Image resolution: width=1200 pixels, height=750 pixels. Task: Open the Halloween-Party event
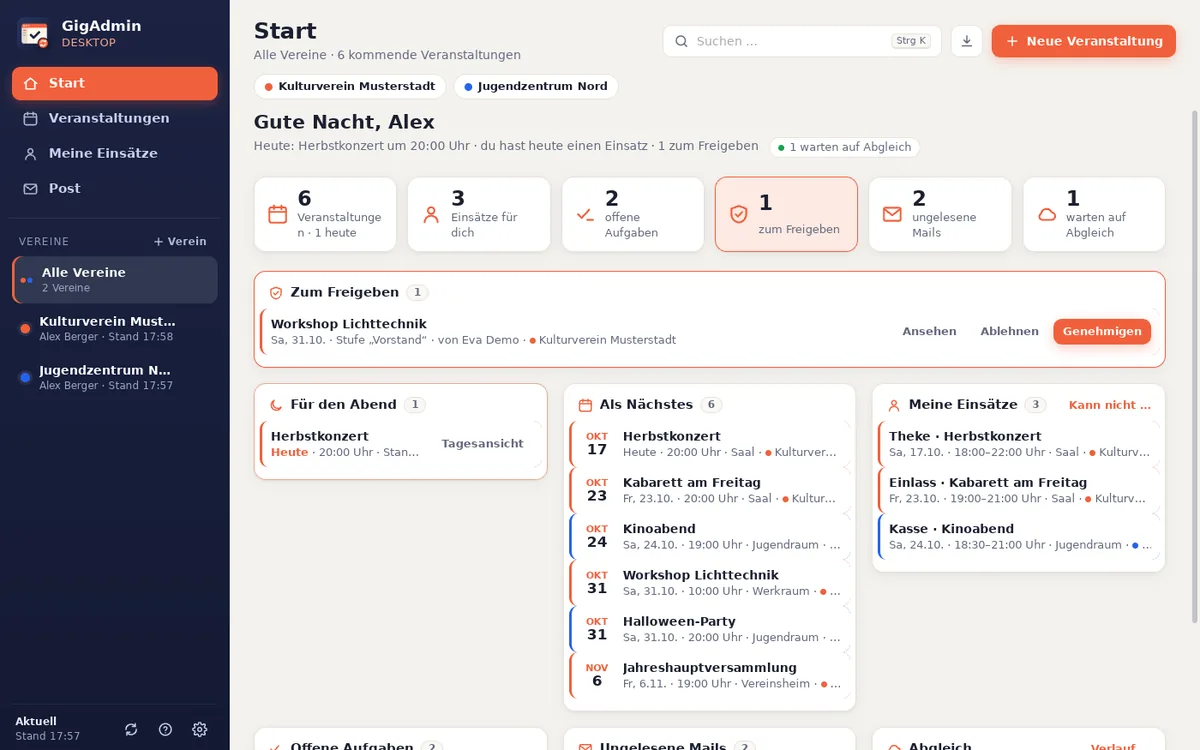tap(709, 629)
